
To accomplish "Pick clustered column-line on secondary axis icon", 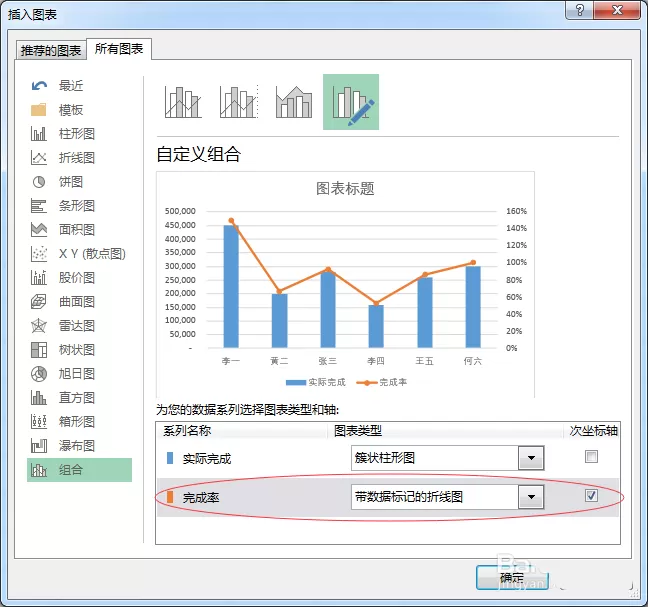I will coord(239,102).
